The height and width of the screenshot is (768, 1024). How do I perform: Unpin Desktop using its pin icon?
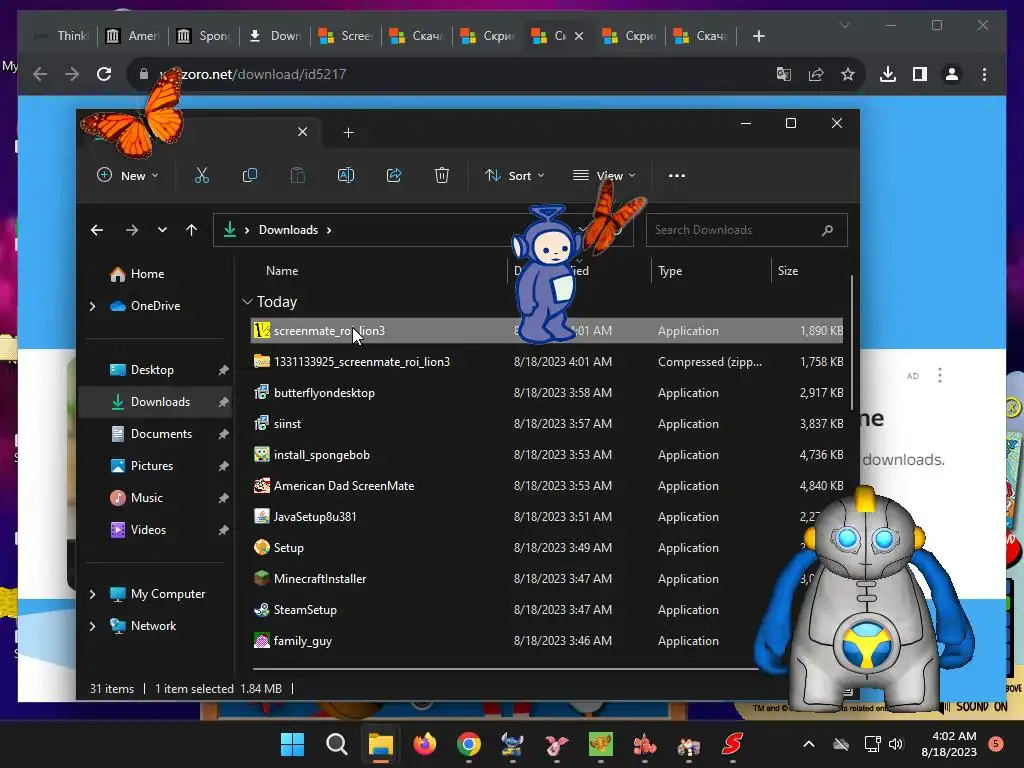pos(223,370)
